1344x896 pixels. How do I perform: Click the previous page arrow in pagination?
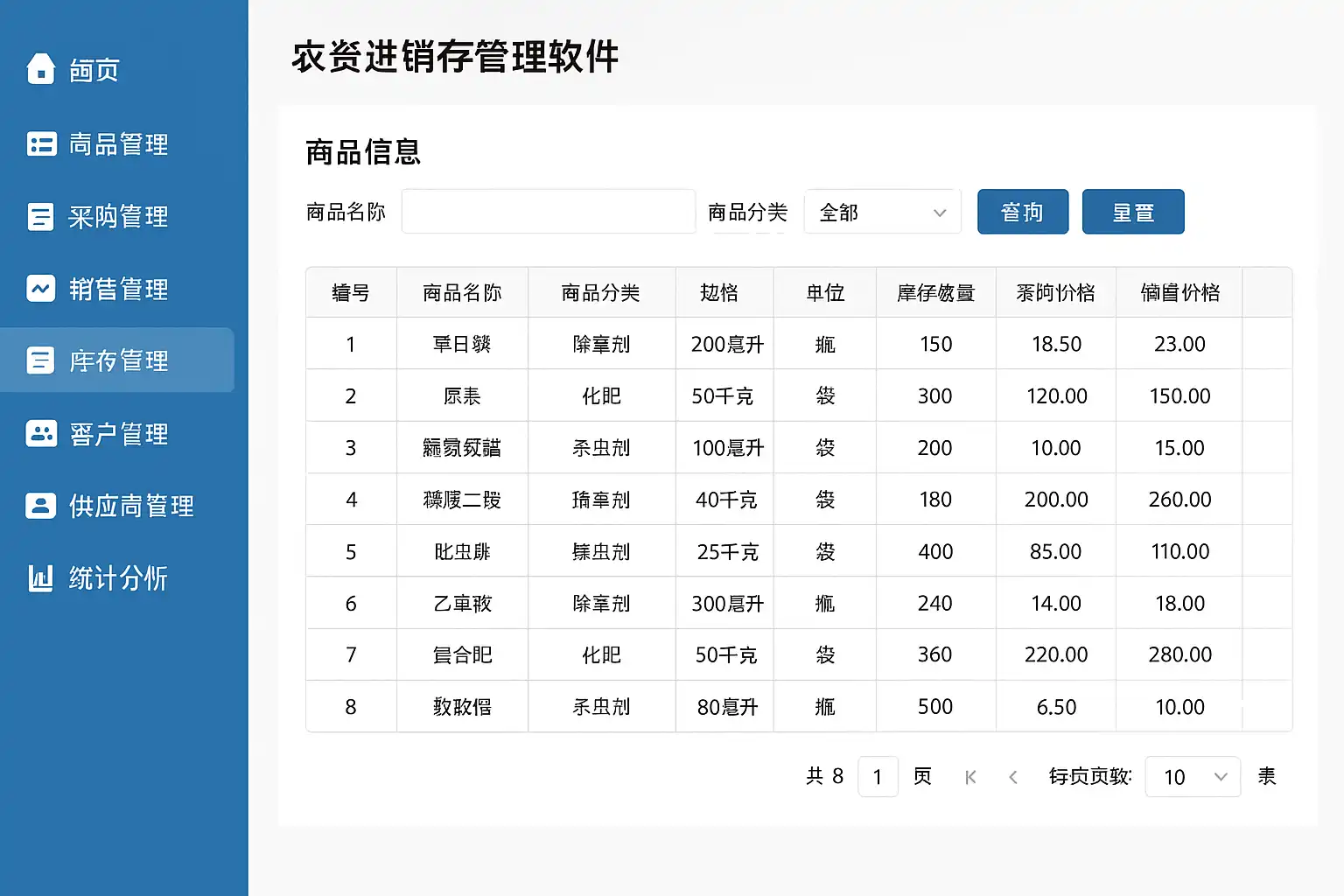click(x=1013, y=777)
